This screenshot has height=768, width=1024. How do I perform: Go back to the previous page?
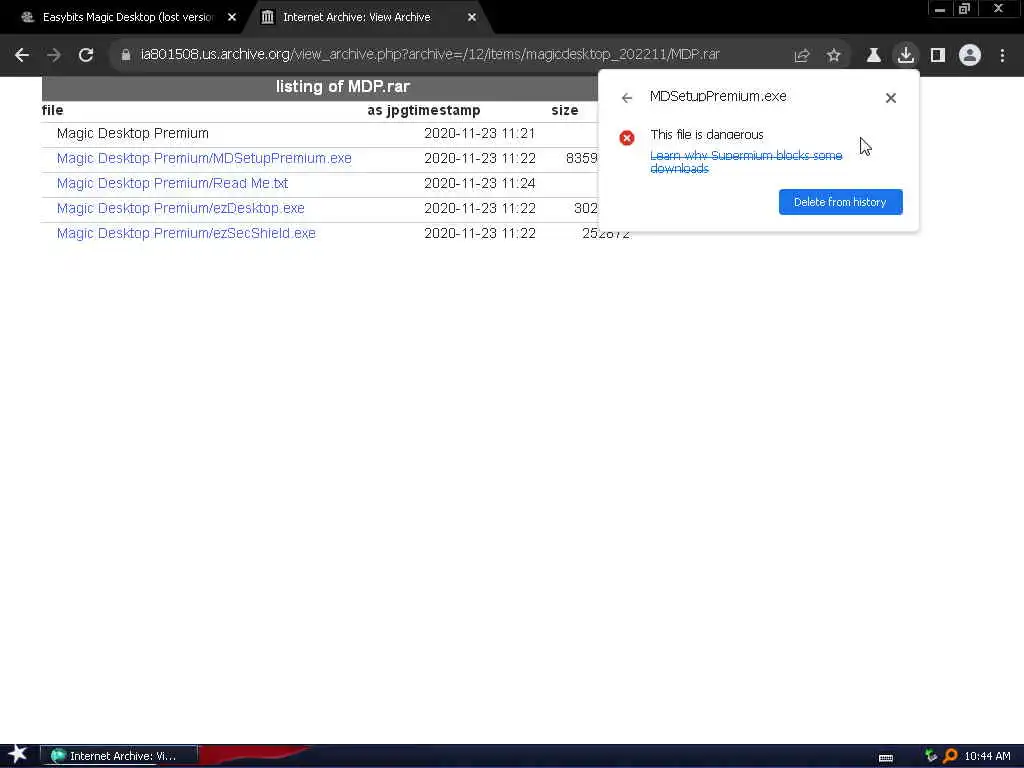coord(22,55)
